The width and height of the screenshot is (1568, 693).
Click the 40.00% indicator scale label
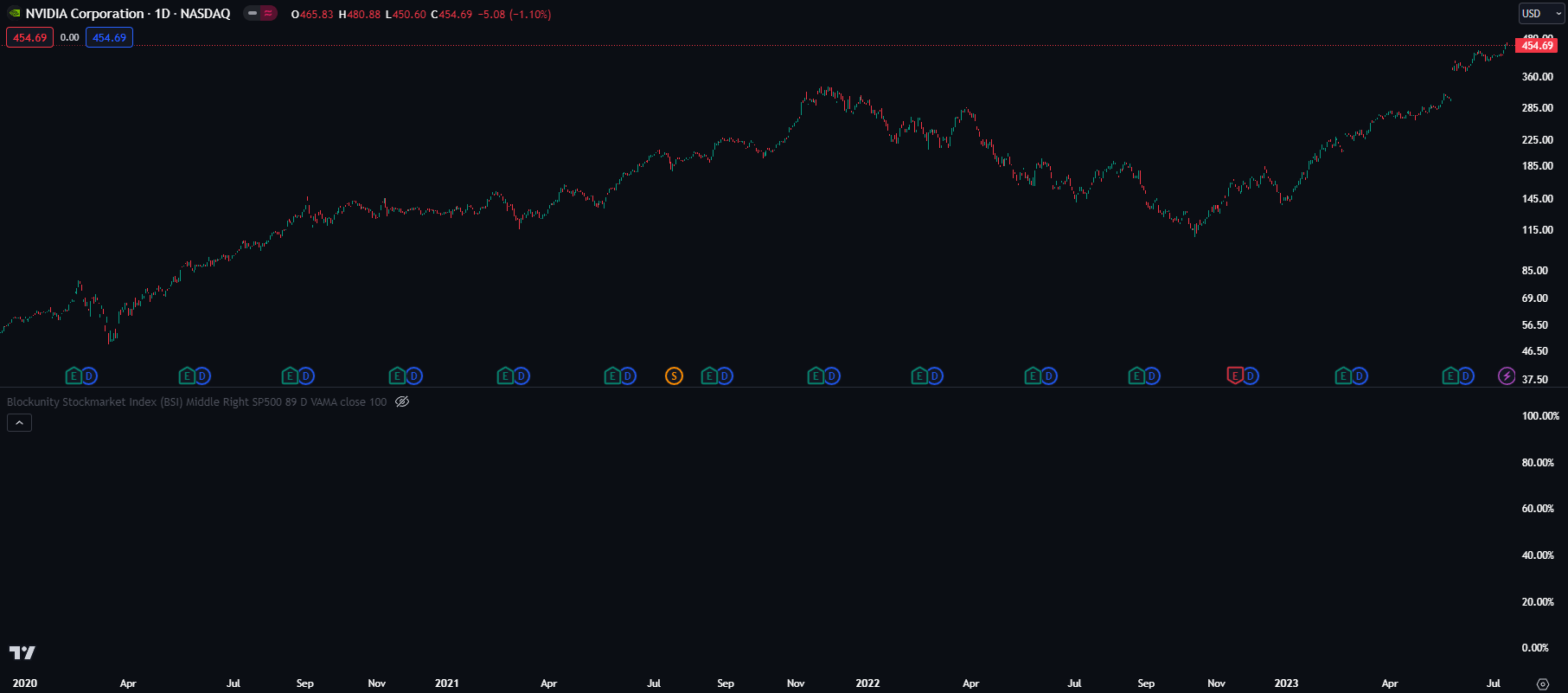pos(1538,555)
